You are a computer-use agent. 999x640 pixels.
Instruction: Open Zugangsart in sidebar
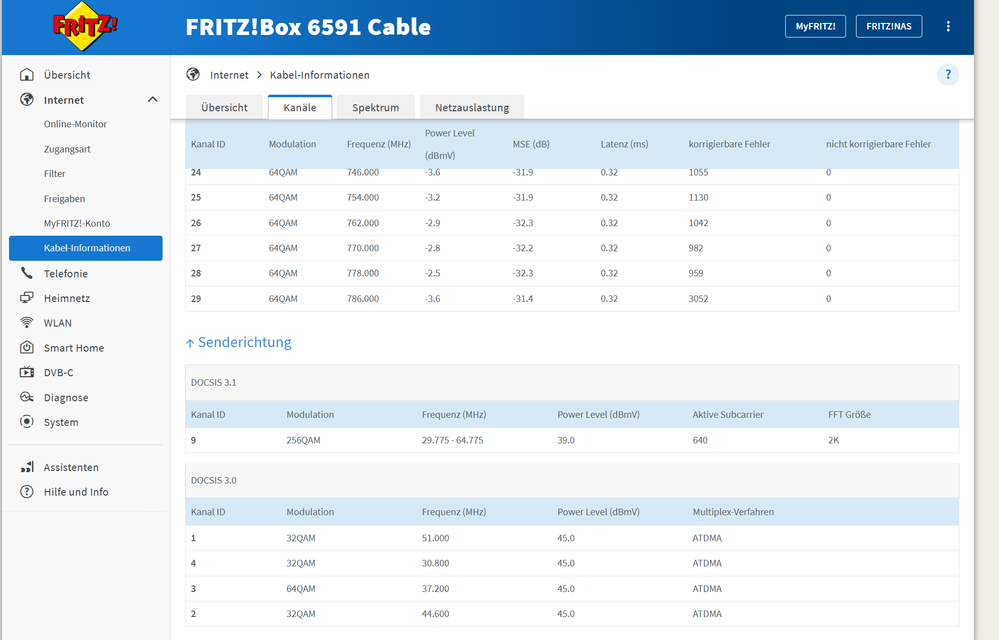[x=67, y=149]
